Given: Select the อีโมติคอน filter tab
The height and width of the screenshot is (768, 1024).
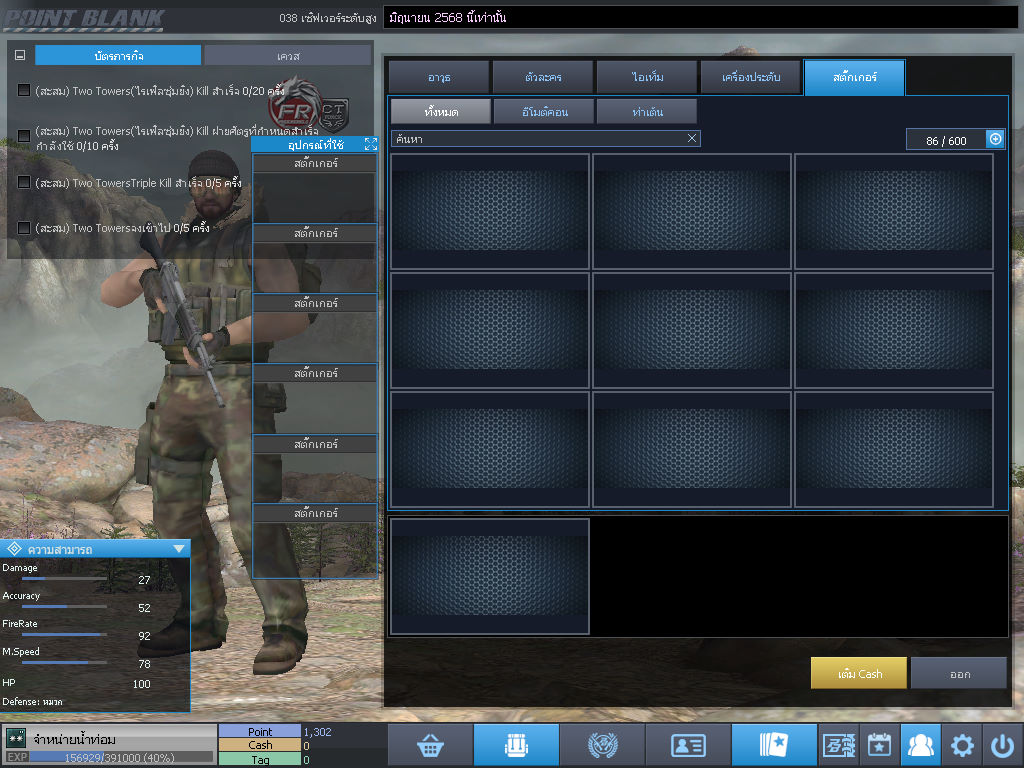Looking at the screenshot, I should [544, 112].
